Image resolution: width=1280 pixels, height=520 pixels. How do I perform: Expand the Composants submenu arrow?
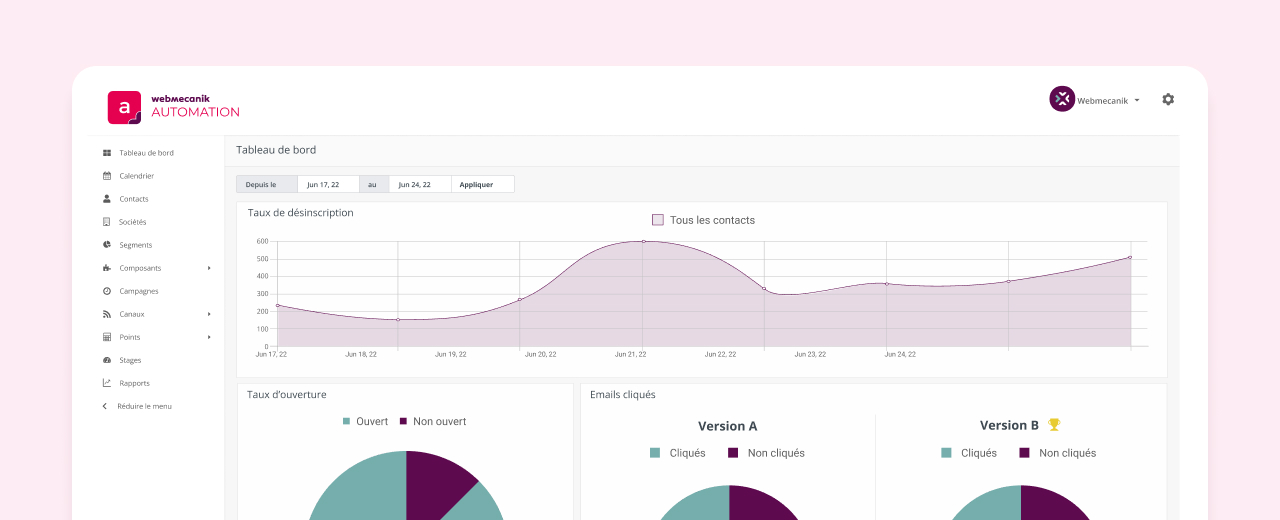tap(209, 268)
